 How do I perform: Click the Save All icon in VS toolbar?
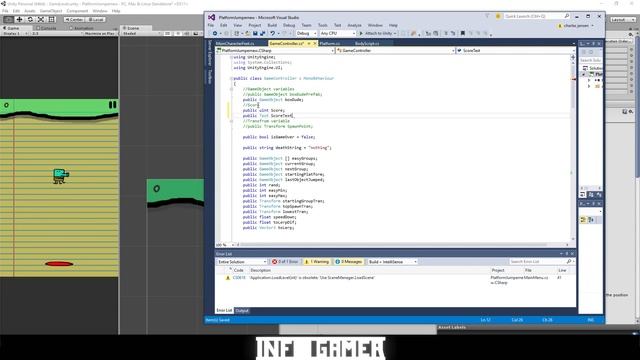tap(262, 33)
